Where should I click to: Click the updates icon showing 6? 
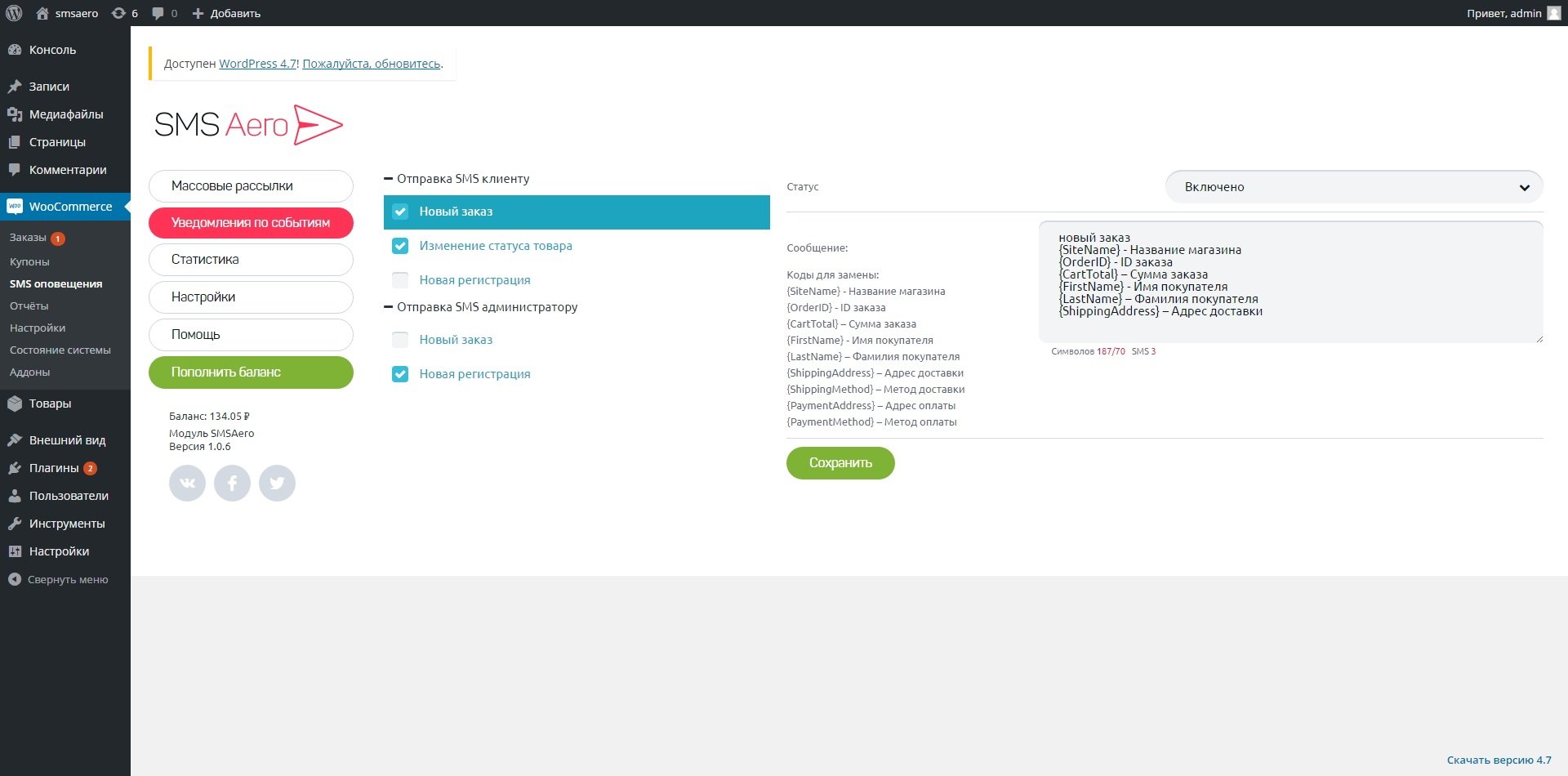(118, 13)
